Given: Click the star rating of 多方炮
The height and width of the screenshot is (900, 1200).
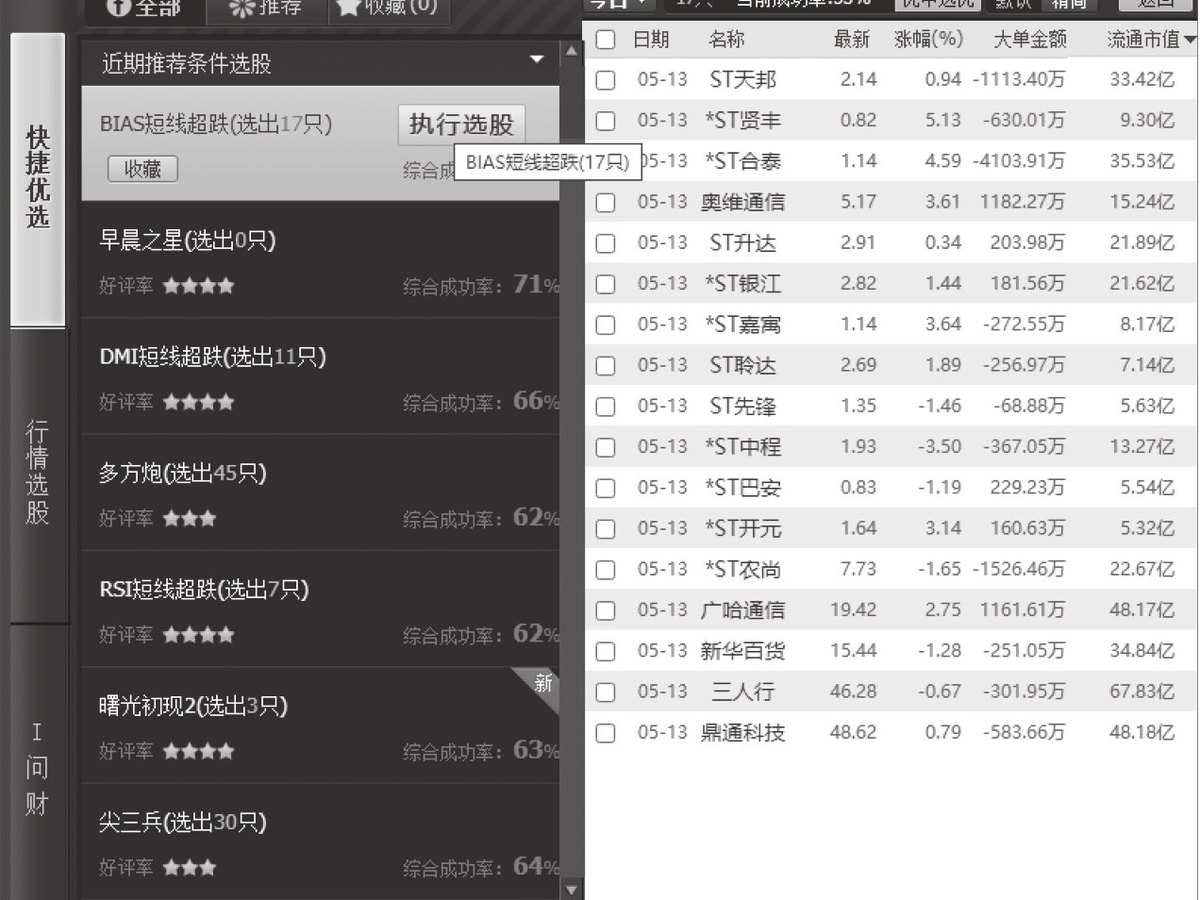Looking at the screenshot, I should (x=189, y=519).
